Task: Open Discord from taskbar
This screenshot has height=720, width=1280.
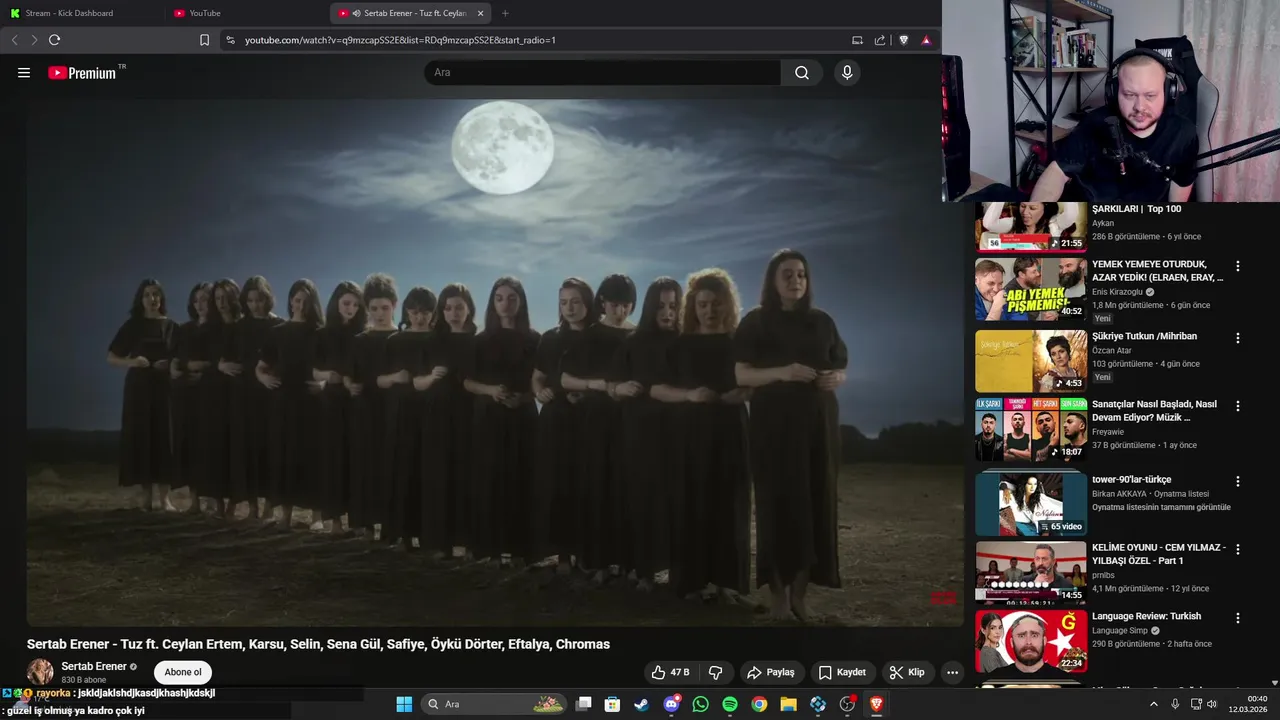Action: pyautogui.click(x=672, y=704)
